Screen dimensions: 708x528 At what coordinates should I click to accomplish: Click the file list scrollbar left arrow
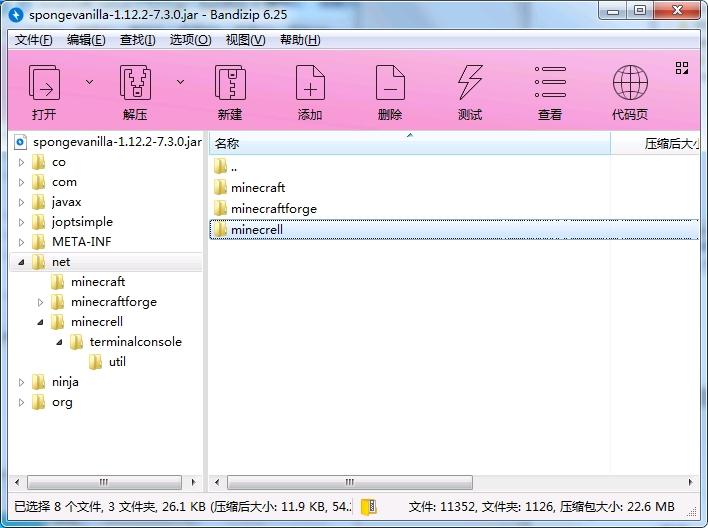pyautogui.click(x=217, y=482)
